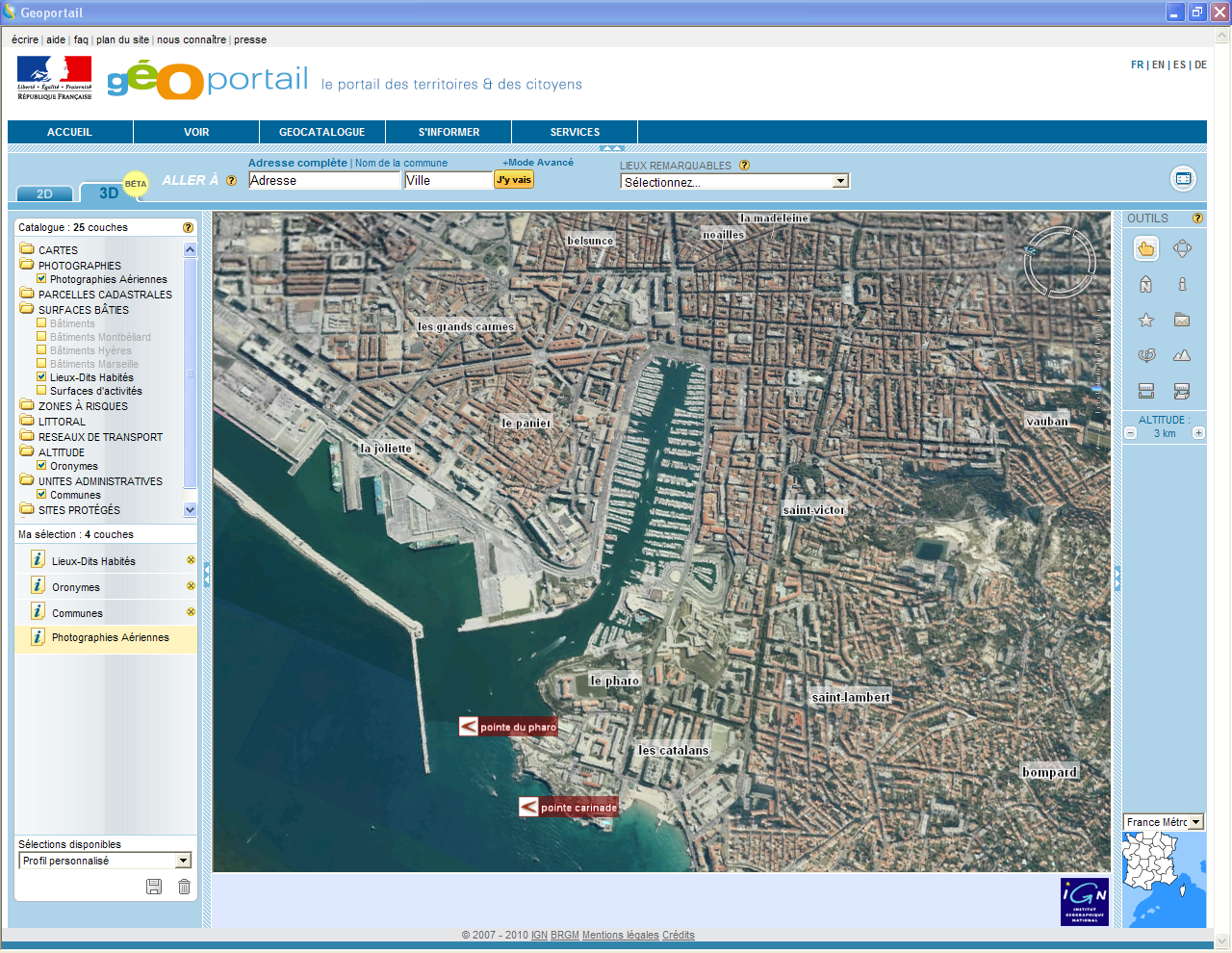The image size is (1232, 953).
Task: Open the plan du site link
Action: coord(122,39)
